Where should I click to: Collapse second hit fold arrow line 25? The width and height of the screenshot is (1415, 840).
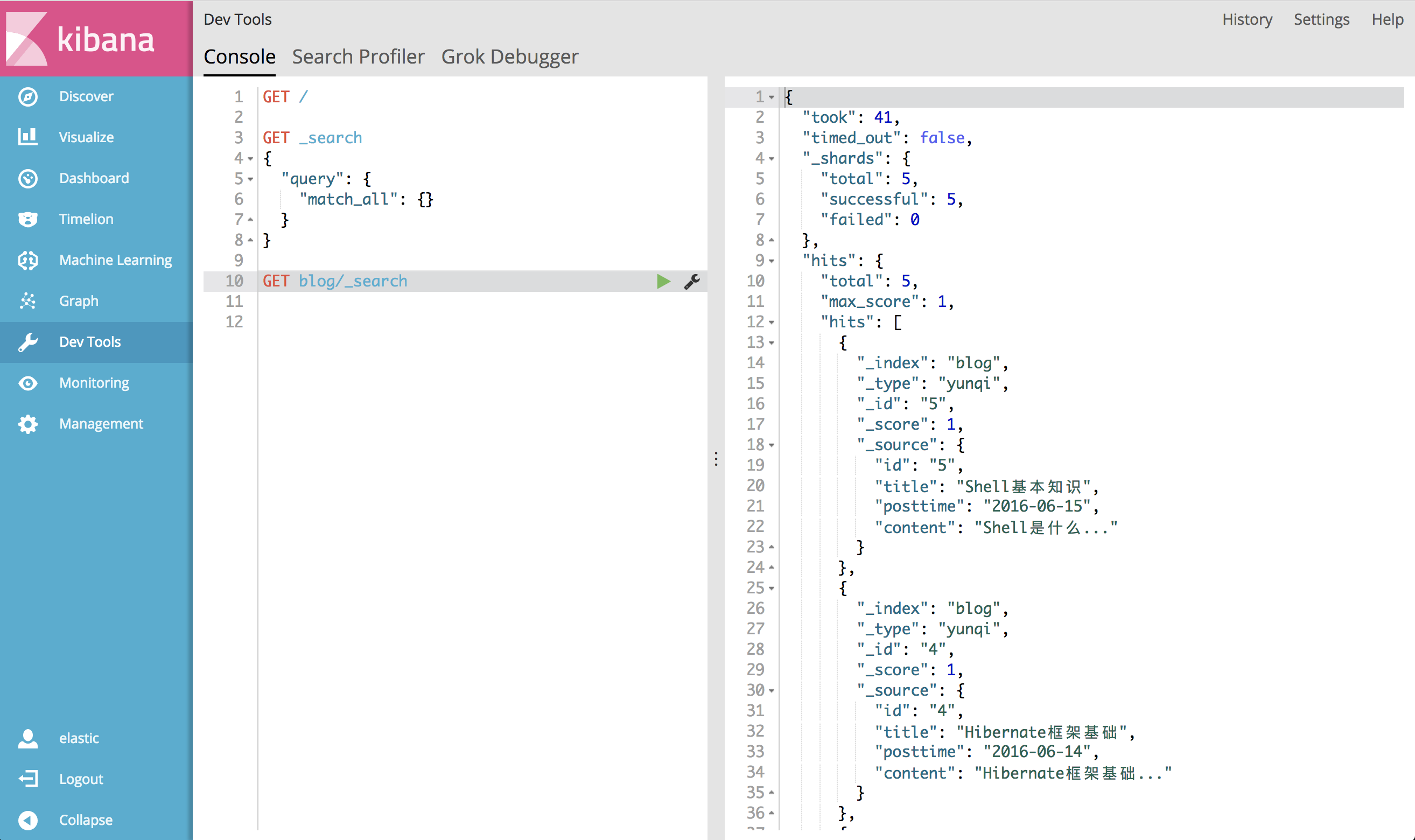[772, 588]
